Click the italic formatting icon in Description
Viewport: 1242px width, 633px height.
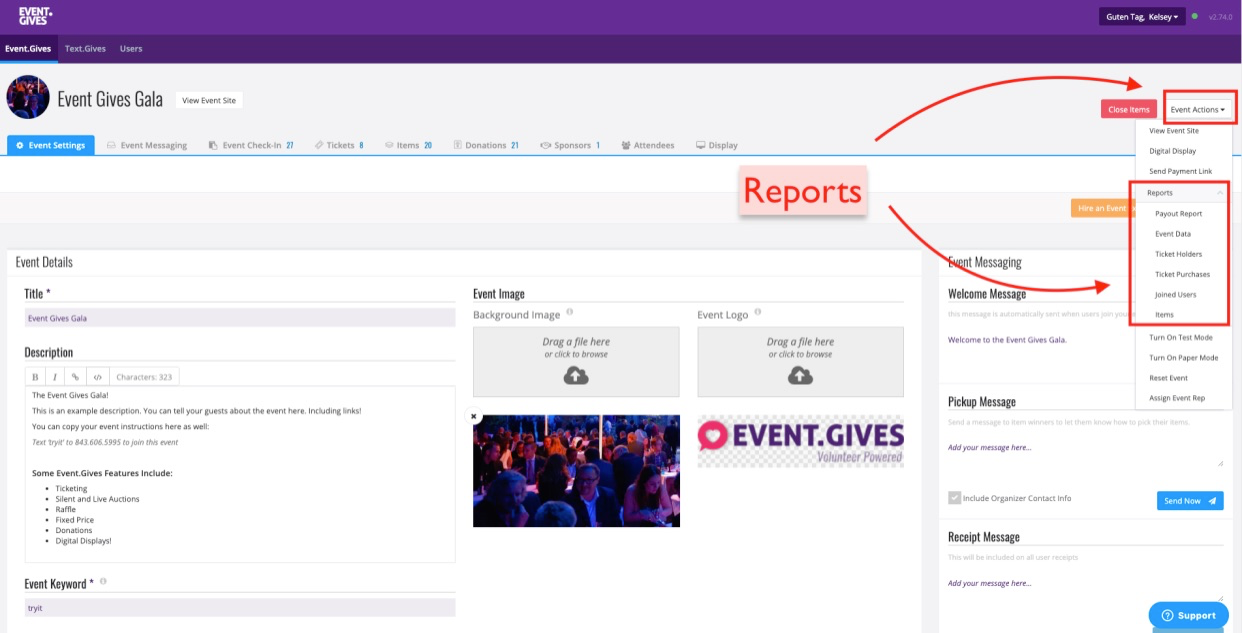(55, 377)
